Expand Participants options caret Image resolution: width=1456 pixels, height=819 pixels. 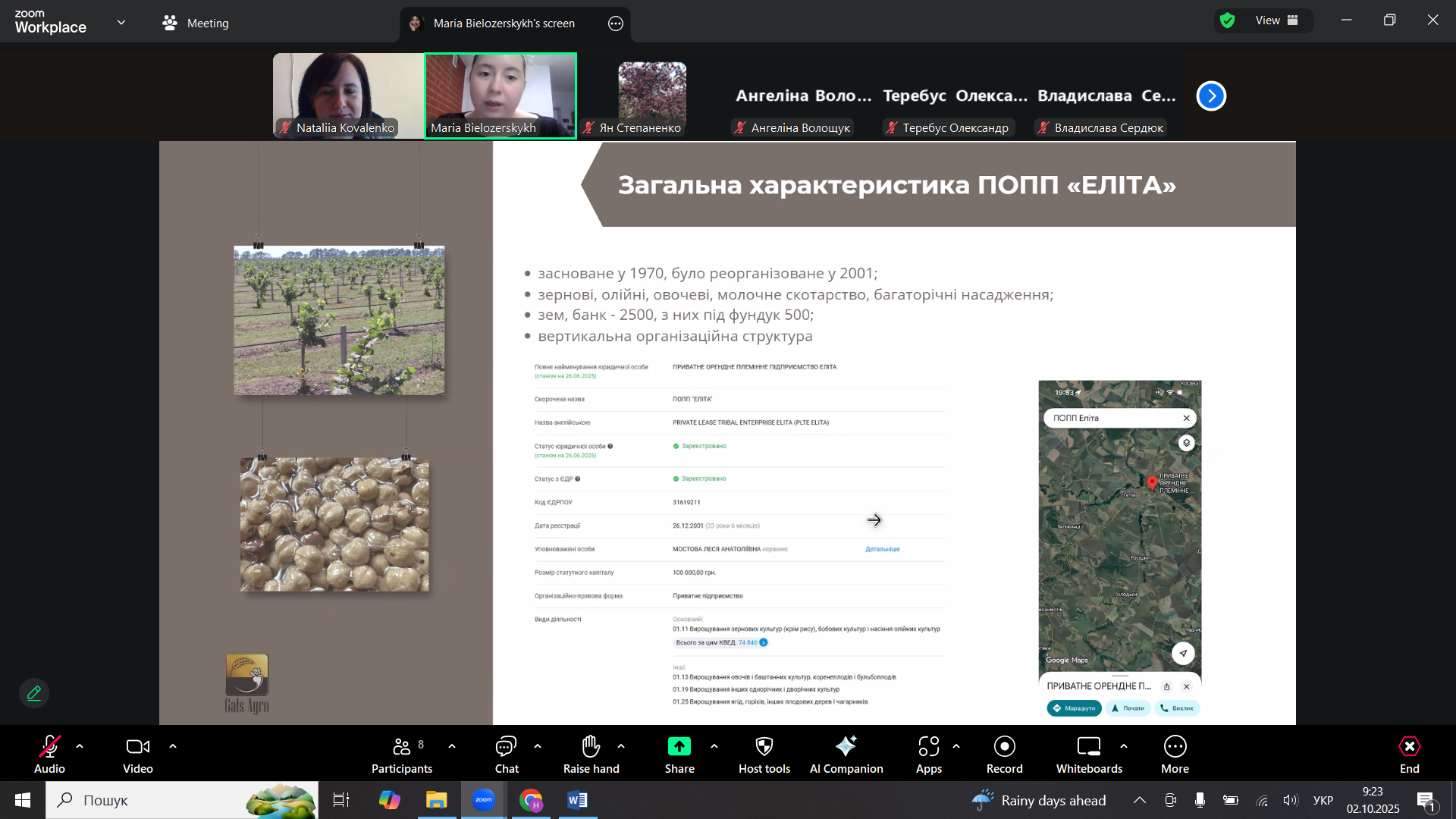452,746
